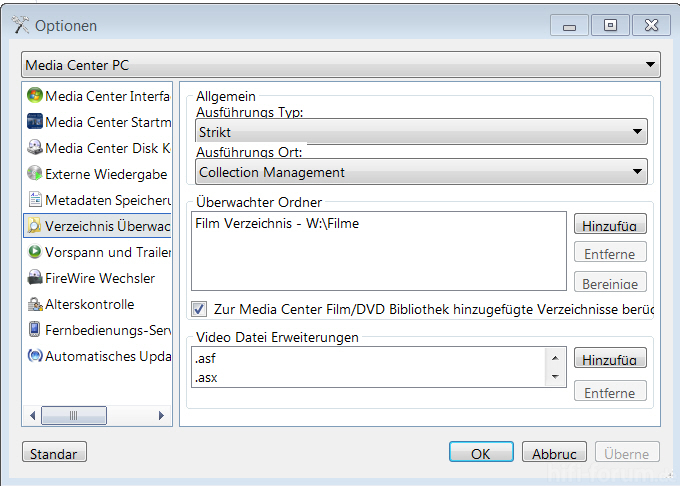Select the Metadaten Speicherung icon

click(x=35, y=200)
